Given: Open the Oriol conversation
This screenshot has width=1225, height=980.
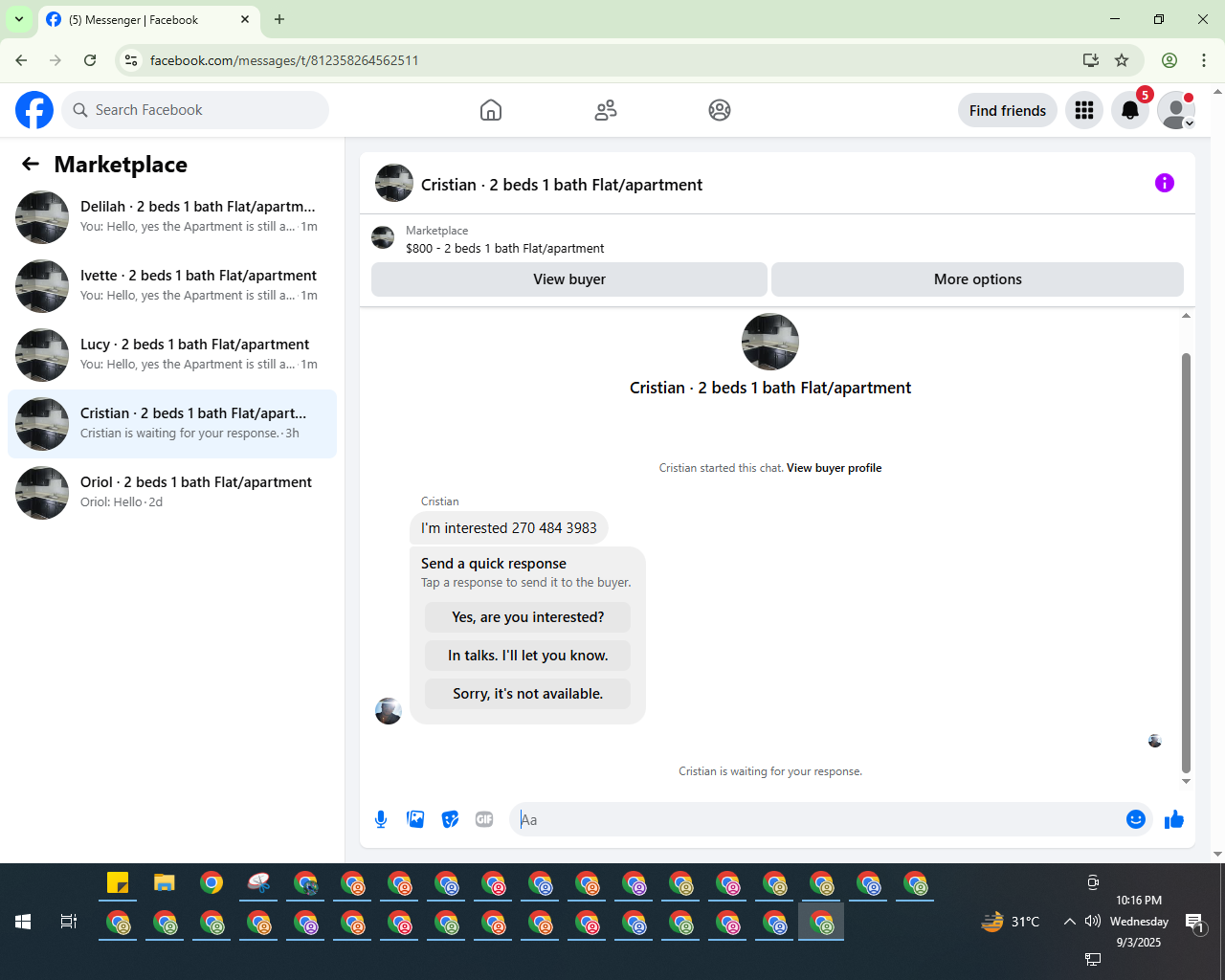Looking at the screenshot, I should 172,493.
